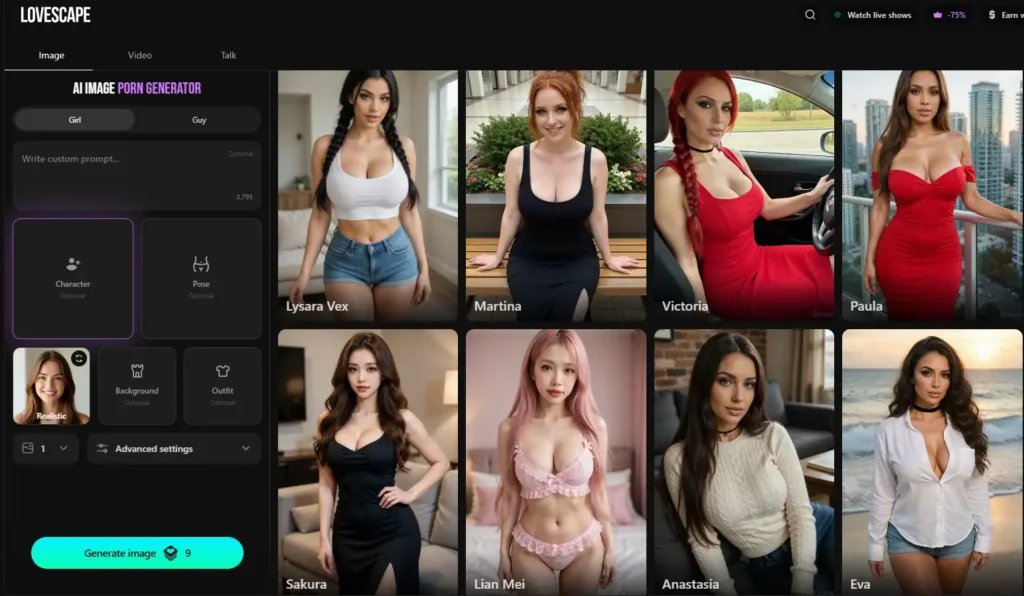The image size is (1024, 596).
Task: Select the Sakura character card
Action: point(368,462)
